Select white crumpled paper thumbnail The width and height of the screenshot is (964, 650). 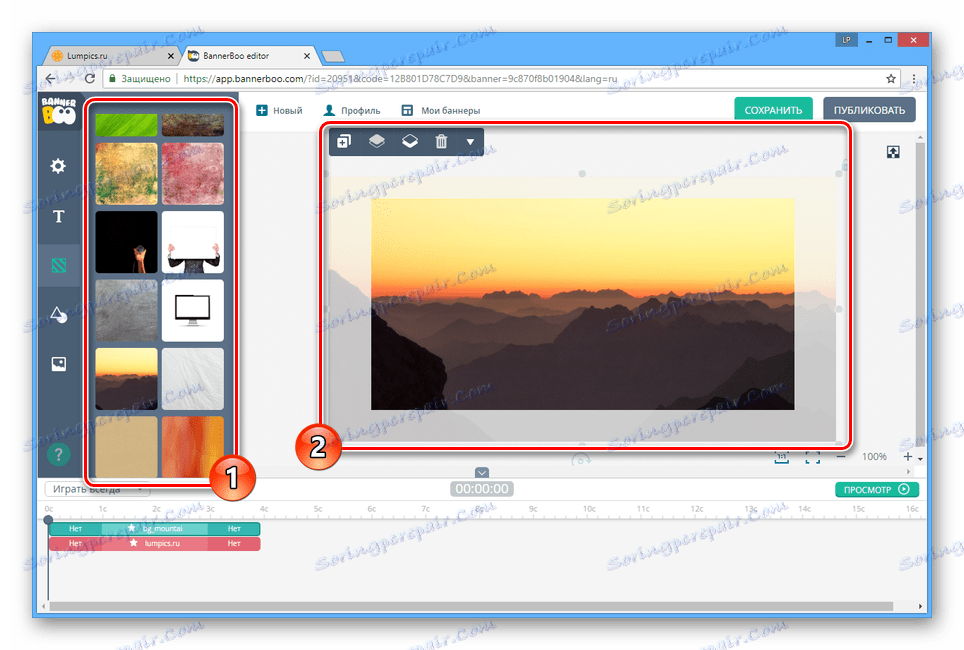[192, 379]
